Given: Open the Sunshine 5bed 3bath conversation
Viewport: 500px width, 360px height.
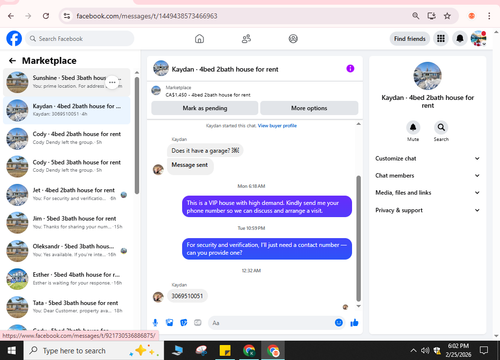Looking at the screenshot, I should coord(67,82).
